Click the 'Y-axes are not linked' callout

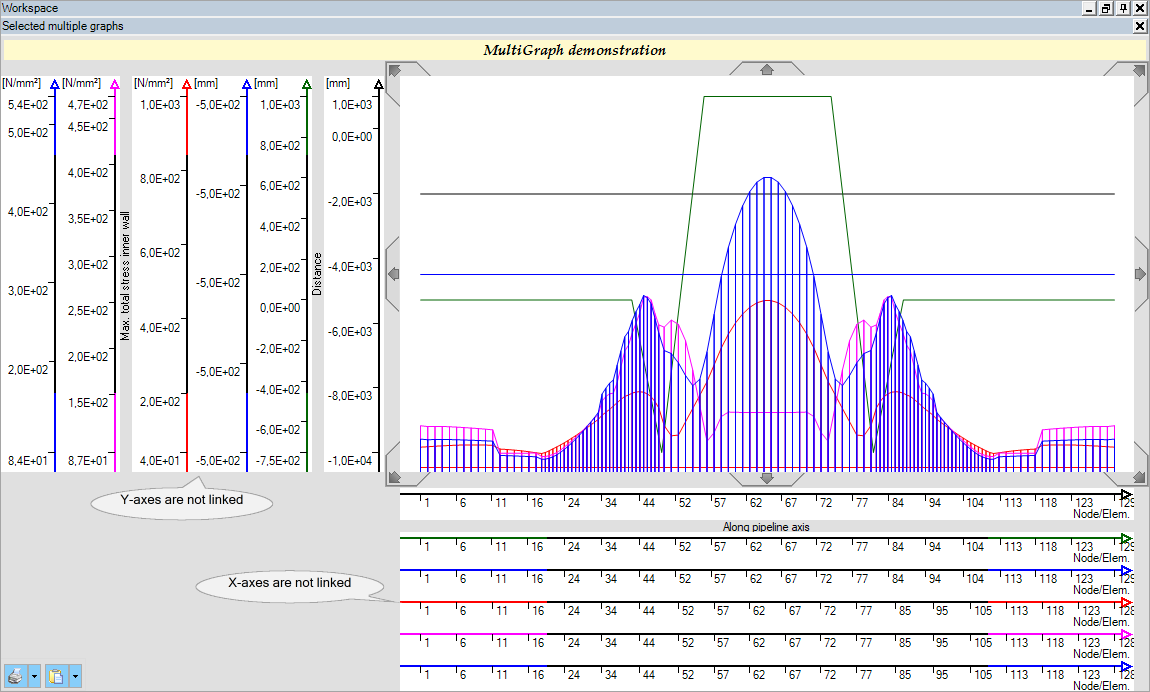[182, 500]
